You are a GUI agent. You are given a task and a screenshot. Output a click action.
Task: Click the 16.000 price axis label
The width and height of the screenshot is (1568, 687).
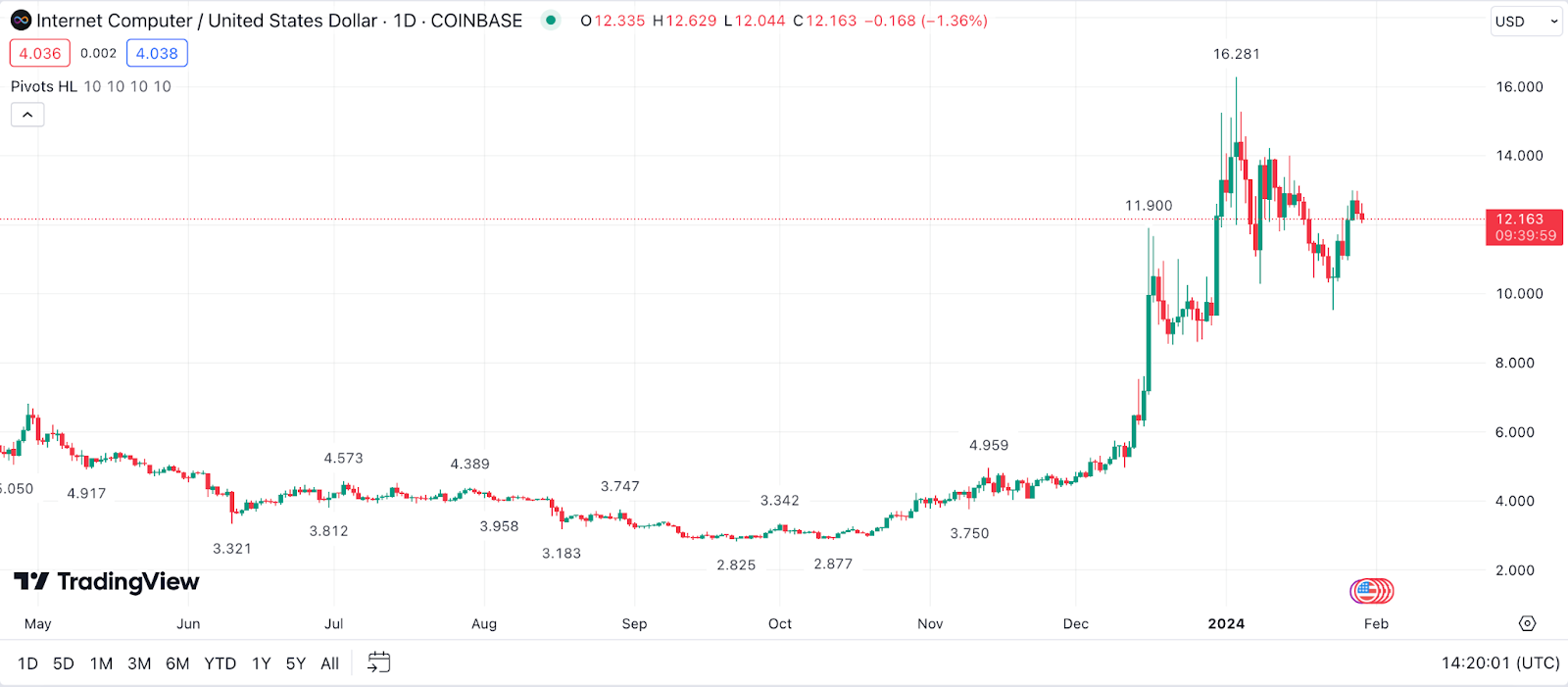[1519, 87]
